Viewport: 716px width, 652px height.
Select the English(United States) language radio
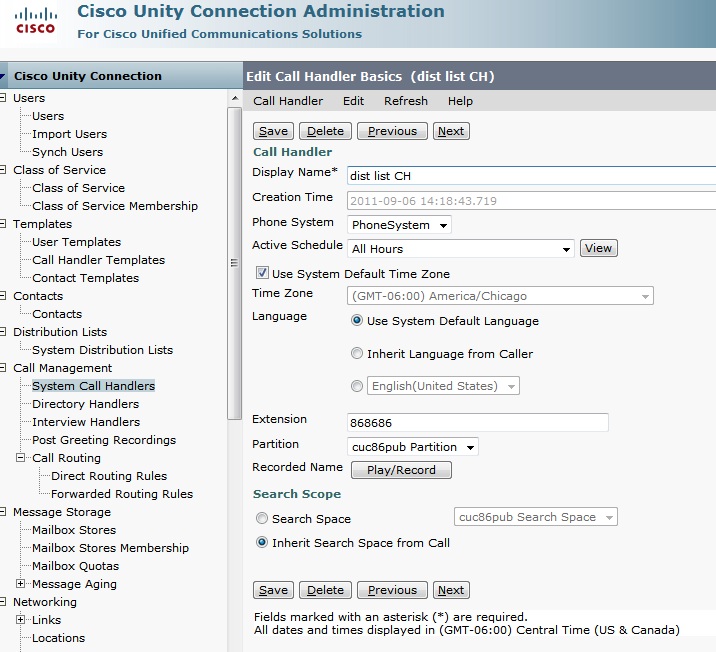click(357, 386)
